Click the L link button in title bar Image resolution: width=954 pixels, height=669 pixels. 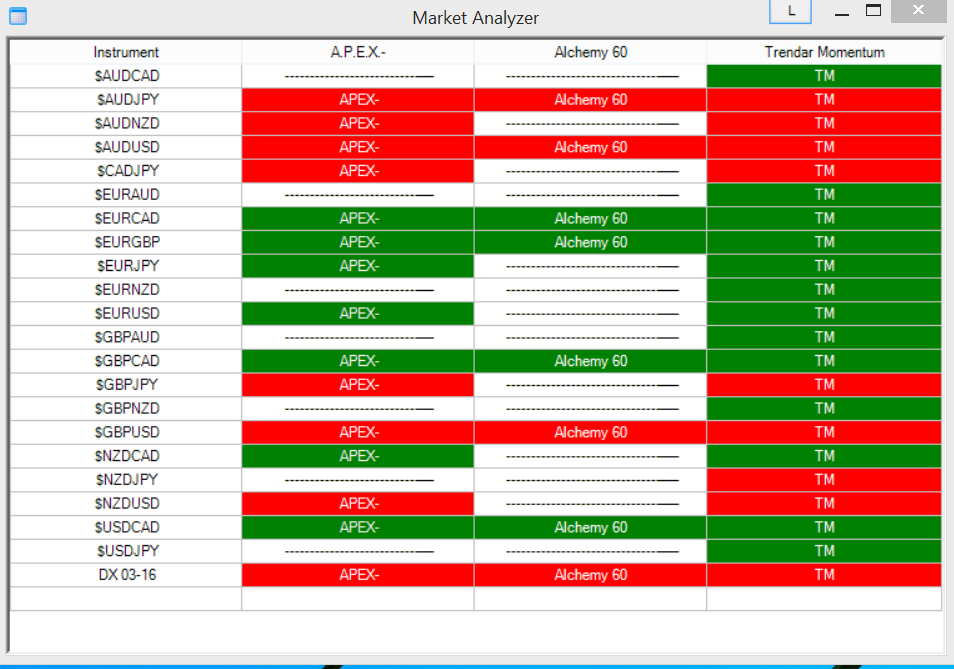[791, 11]
